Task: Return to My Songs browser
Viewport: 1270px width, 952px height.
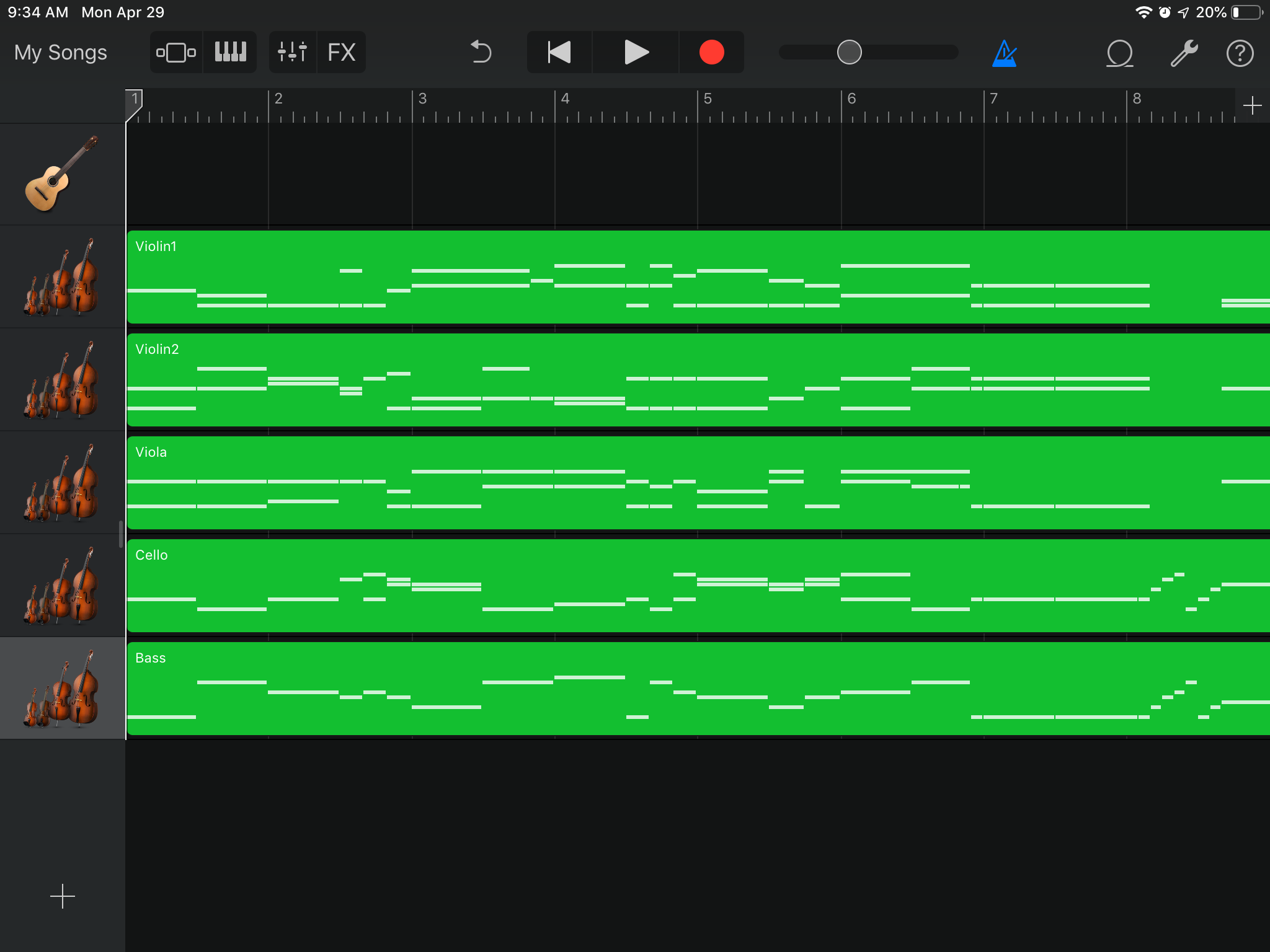Action: point(61,53)
